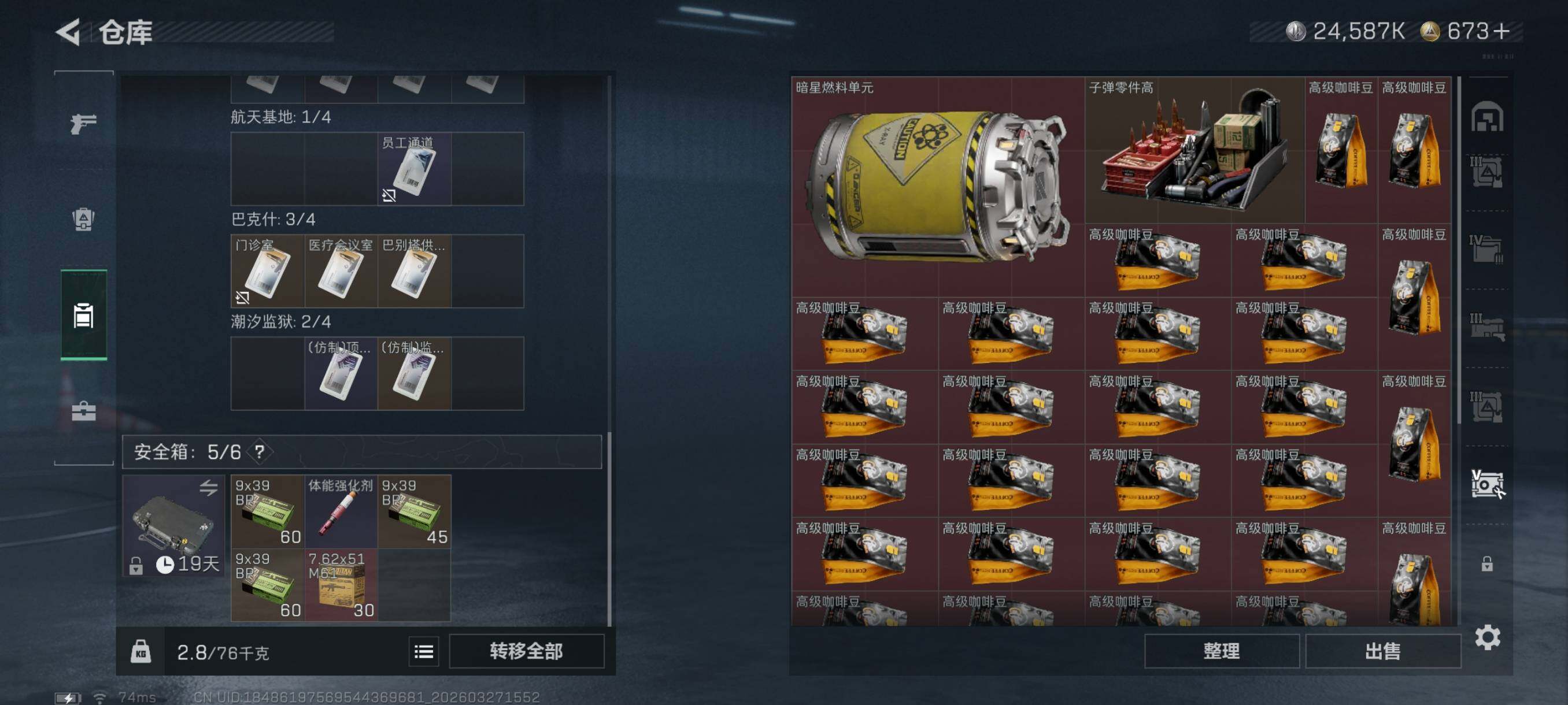Sell items with the 出售 button
Image resolution: width=1568 pixels, height=705 pixels.
coord(1382,651)
